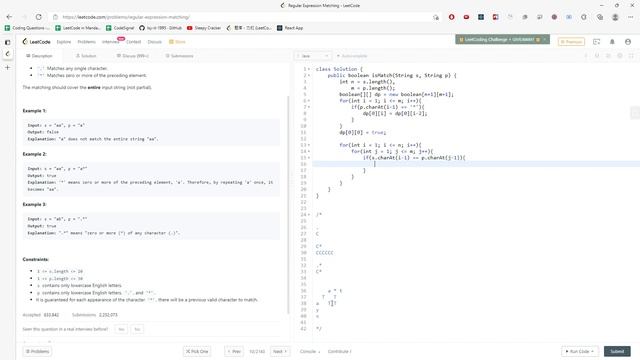The width and height of the screenshot is (640, 360).
Task: Go back using the browser back arrow
Action: click(9, 17)
